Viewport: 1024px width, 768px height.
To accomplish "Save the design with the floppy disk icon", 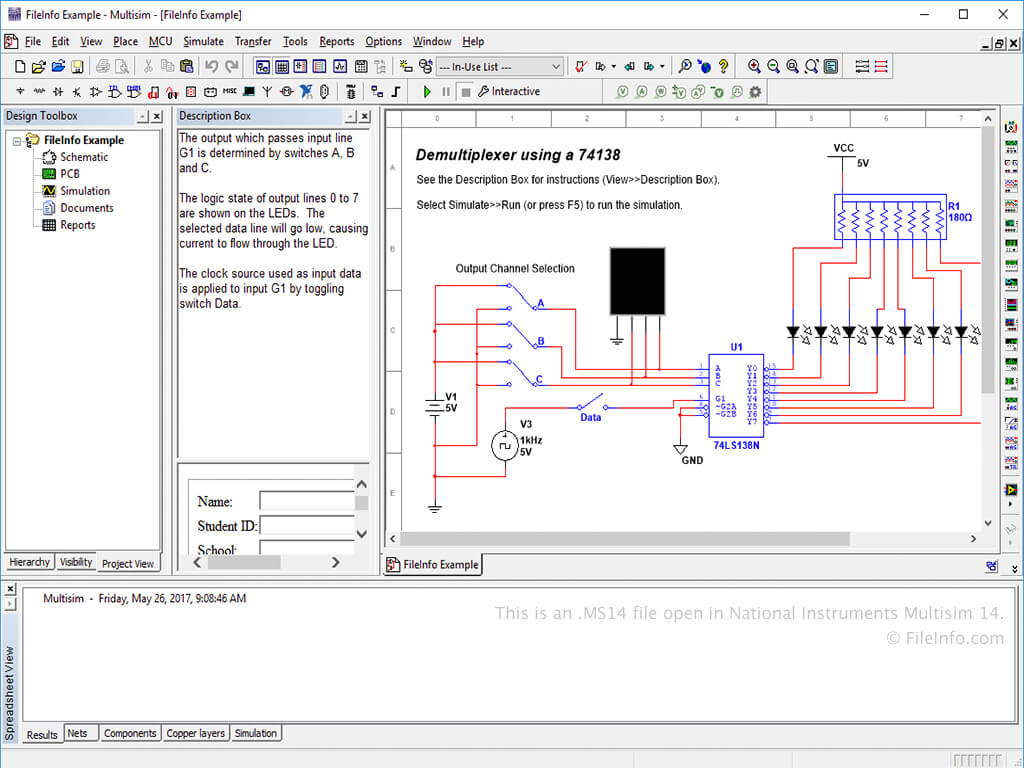I will tap(77, 67).
